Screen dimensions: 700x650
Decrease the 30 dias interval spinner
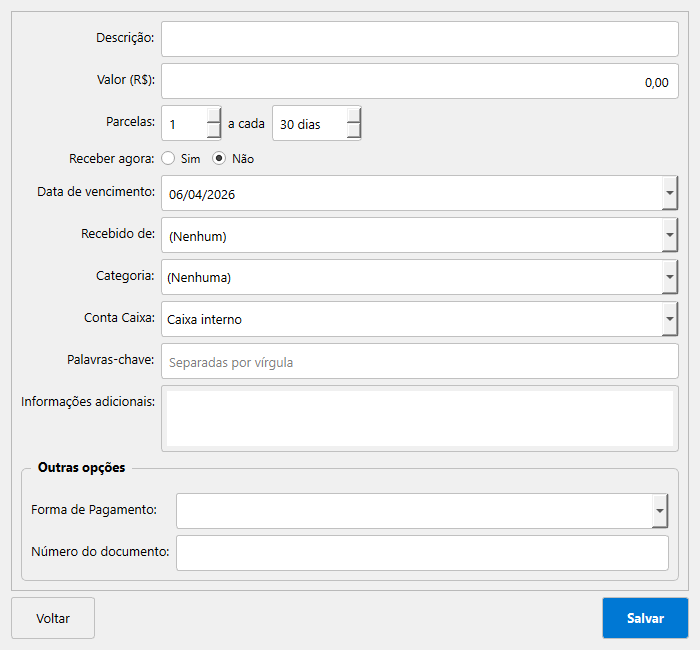(x=353, y=132)
